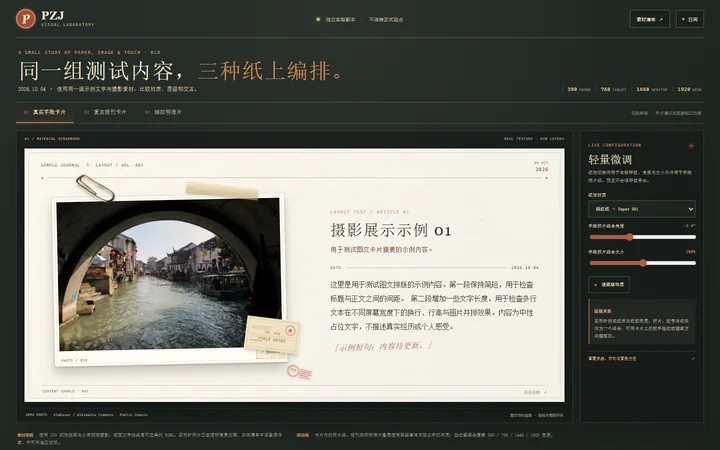Viewport: 720px width, 450px height.
Task: Switch to the 03 tab
Action: (x=163, y=112)
